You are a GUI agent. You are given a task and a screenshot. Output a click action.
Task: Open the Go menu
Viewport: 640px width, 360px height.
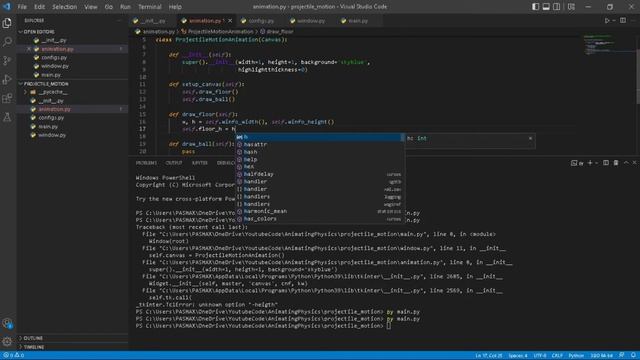[109, 7]
